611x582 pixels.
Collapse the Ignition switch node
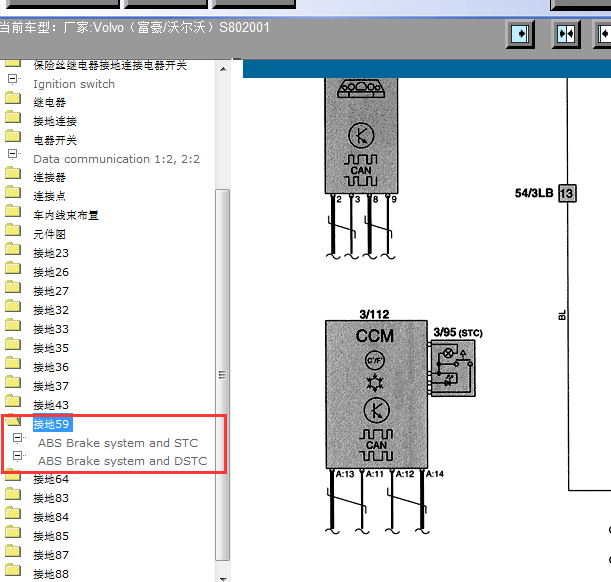[x=12, y=79]
